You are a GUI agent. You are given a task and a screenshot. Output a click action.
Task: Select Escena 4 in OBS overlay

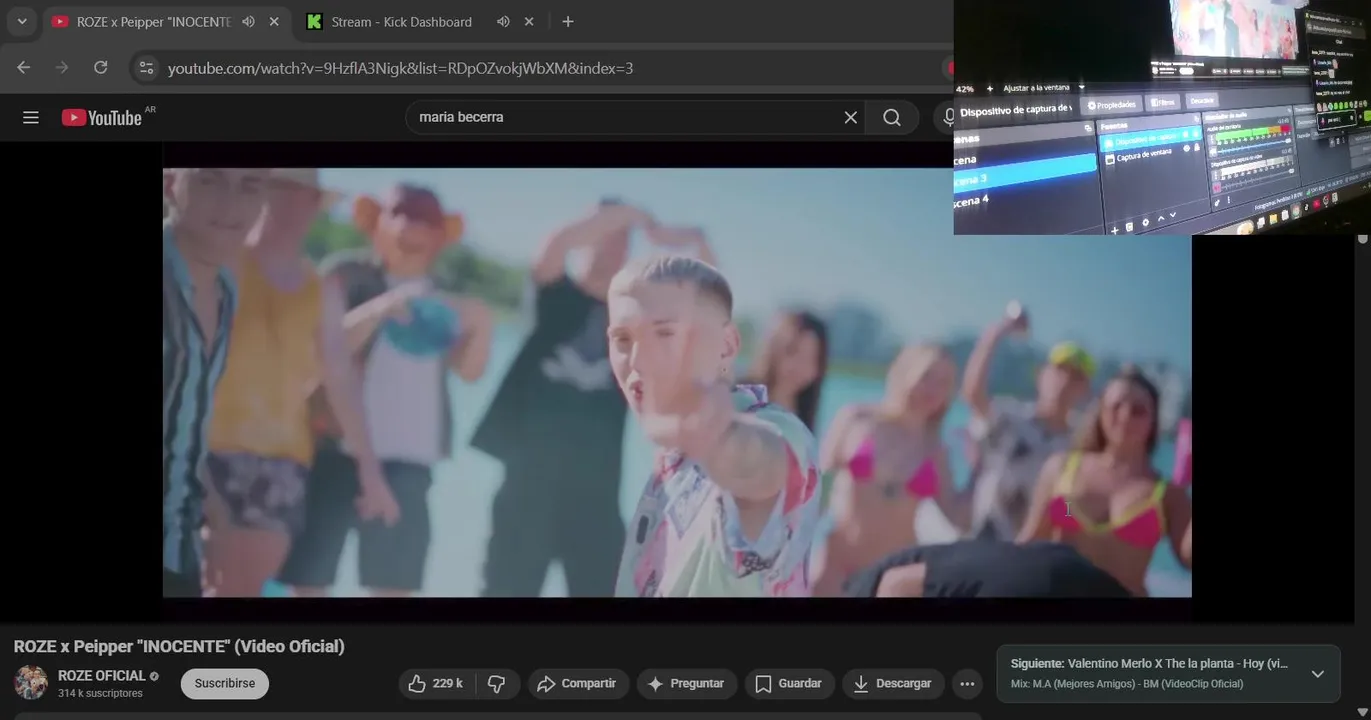point(972,200)
